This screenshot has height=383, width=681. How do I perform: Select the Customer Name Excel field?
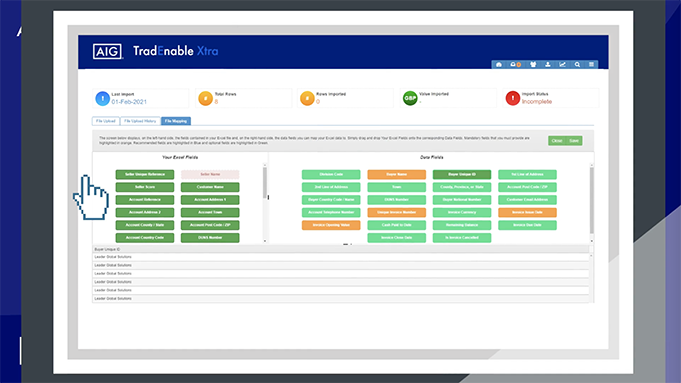(210, 187)
